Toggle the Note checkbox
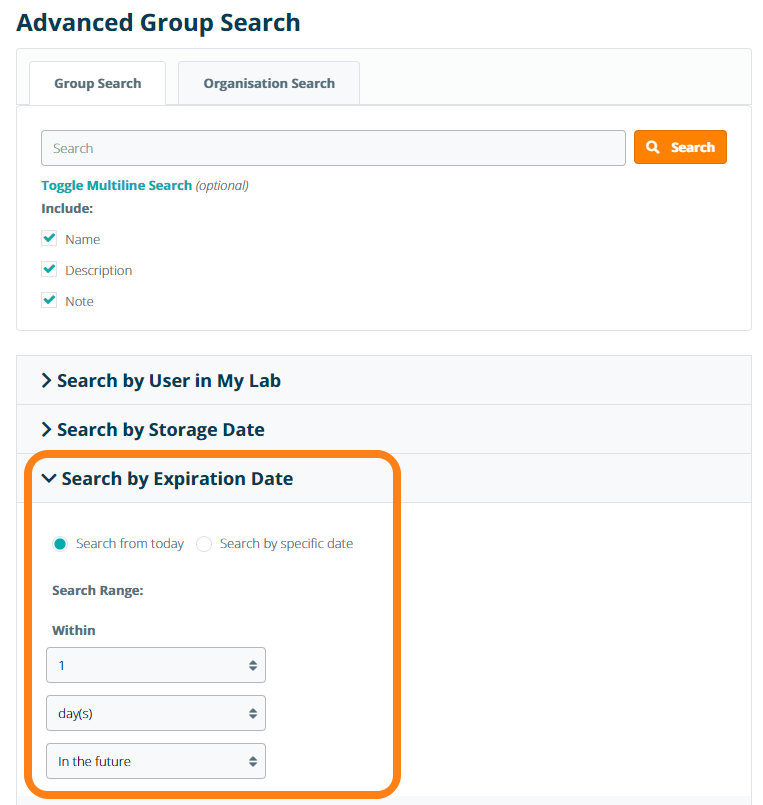 49,300
